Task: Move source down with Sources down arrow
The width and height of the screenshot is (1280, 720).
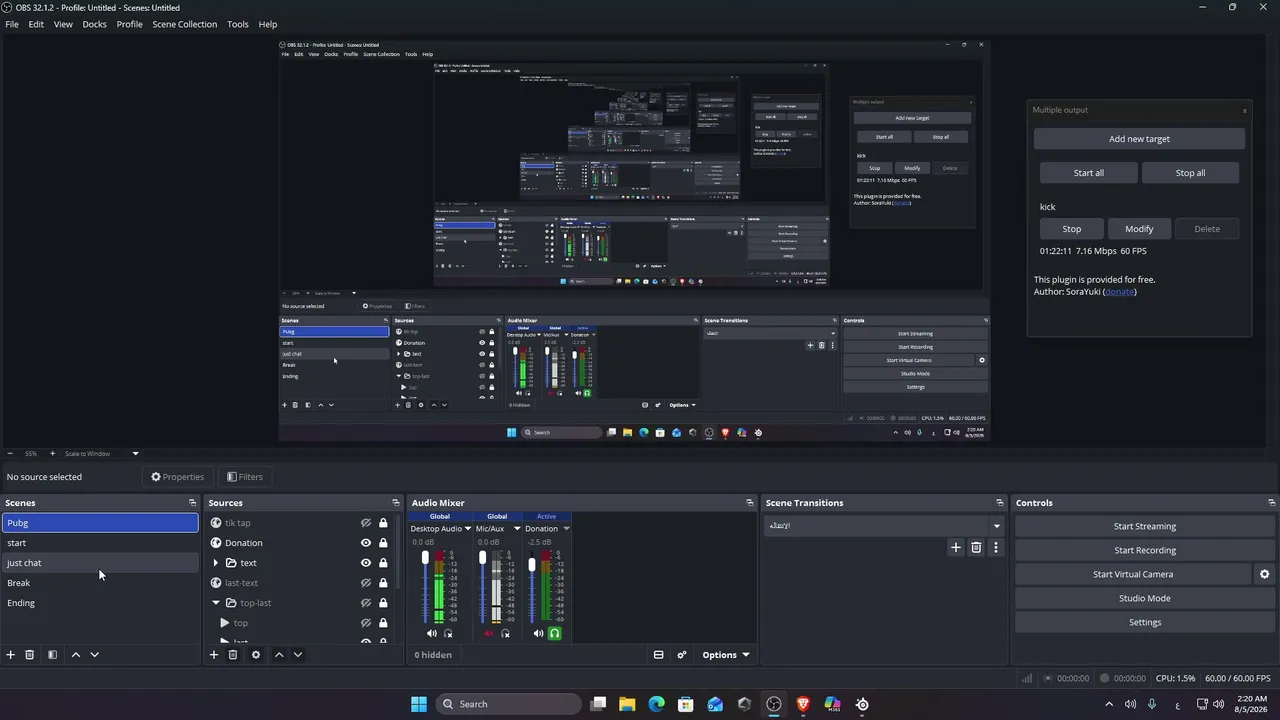Action: tap(298, 655)
